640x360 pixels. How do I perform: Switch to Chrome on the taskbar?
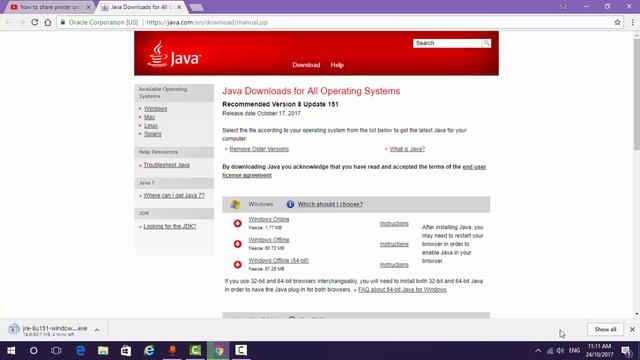218,351
